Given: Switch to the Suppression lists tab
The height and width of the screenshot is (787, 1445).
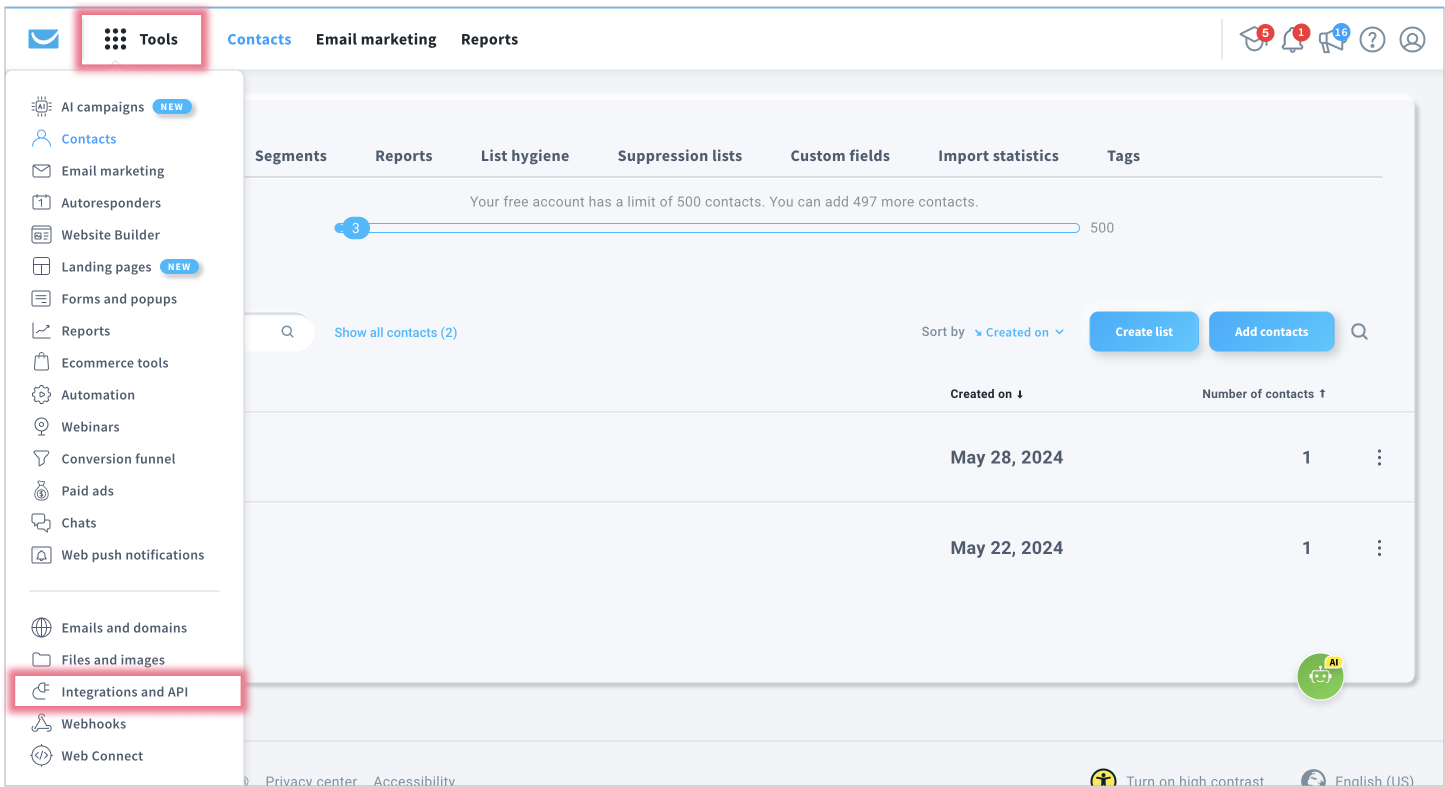Looking at the screenshot, I should [680, 156].
